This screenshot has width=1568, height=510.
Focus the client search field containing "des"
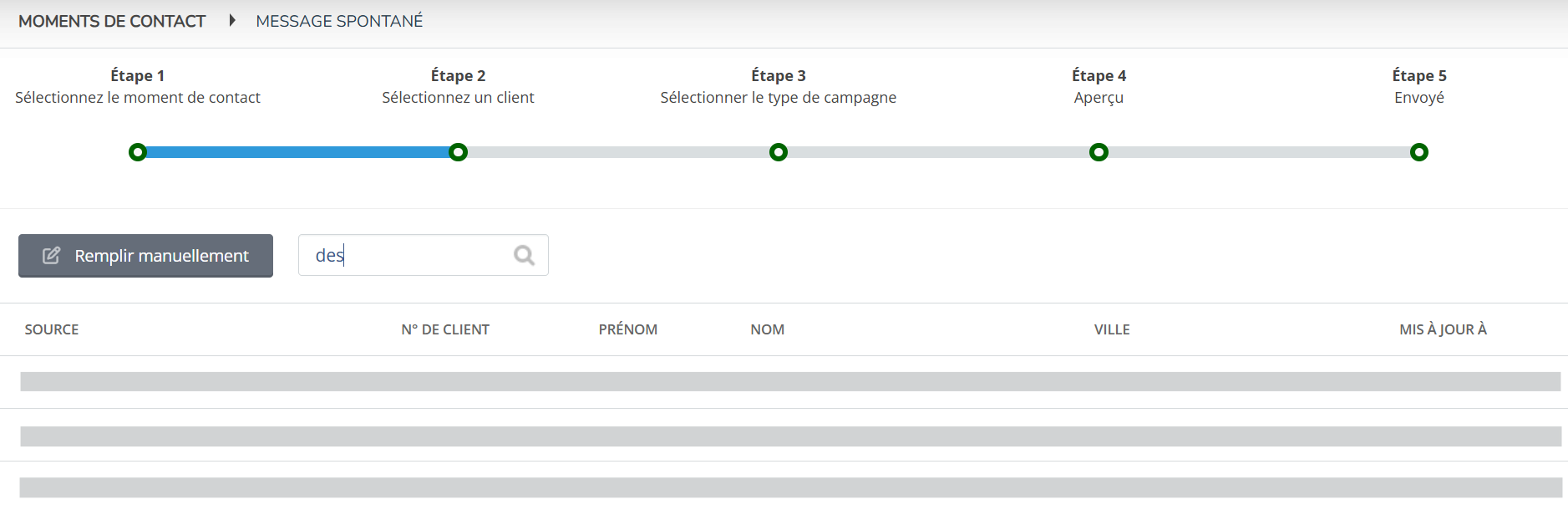tap(423, 255)
